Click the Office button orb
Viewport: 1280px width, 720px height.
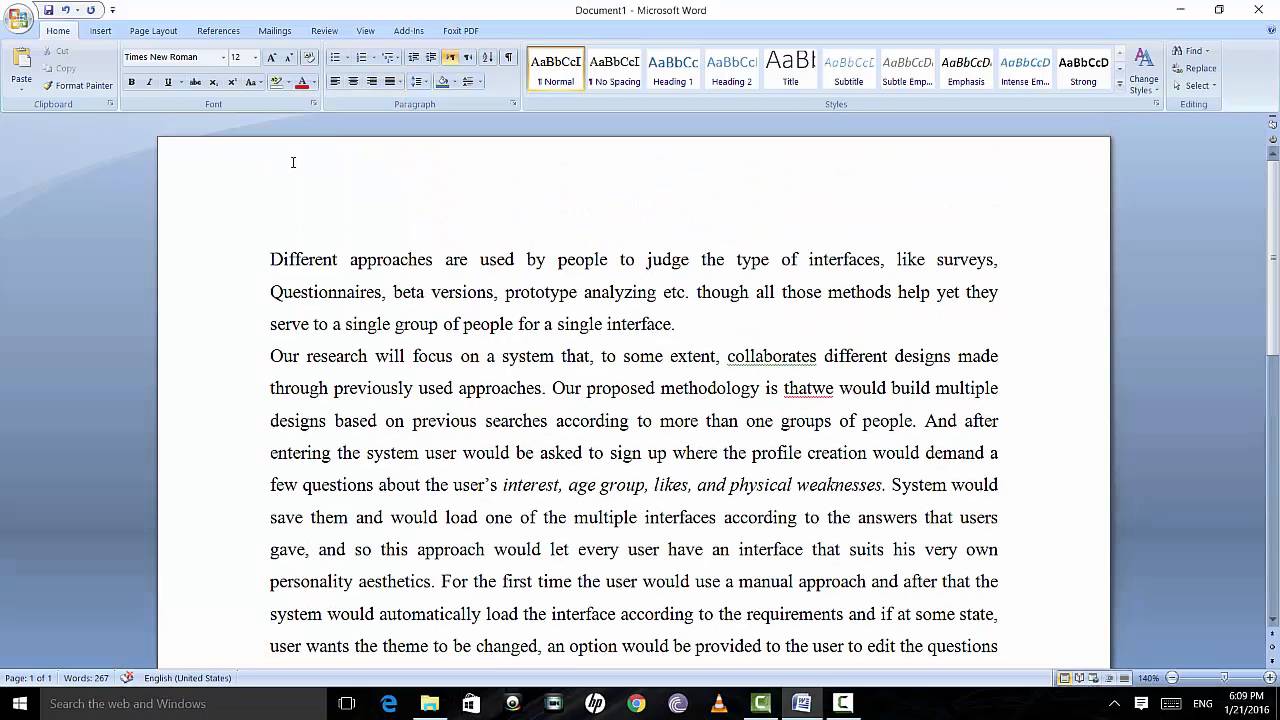click(17, 18)
